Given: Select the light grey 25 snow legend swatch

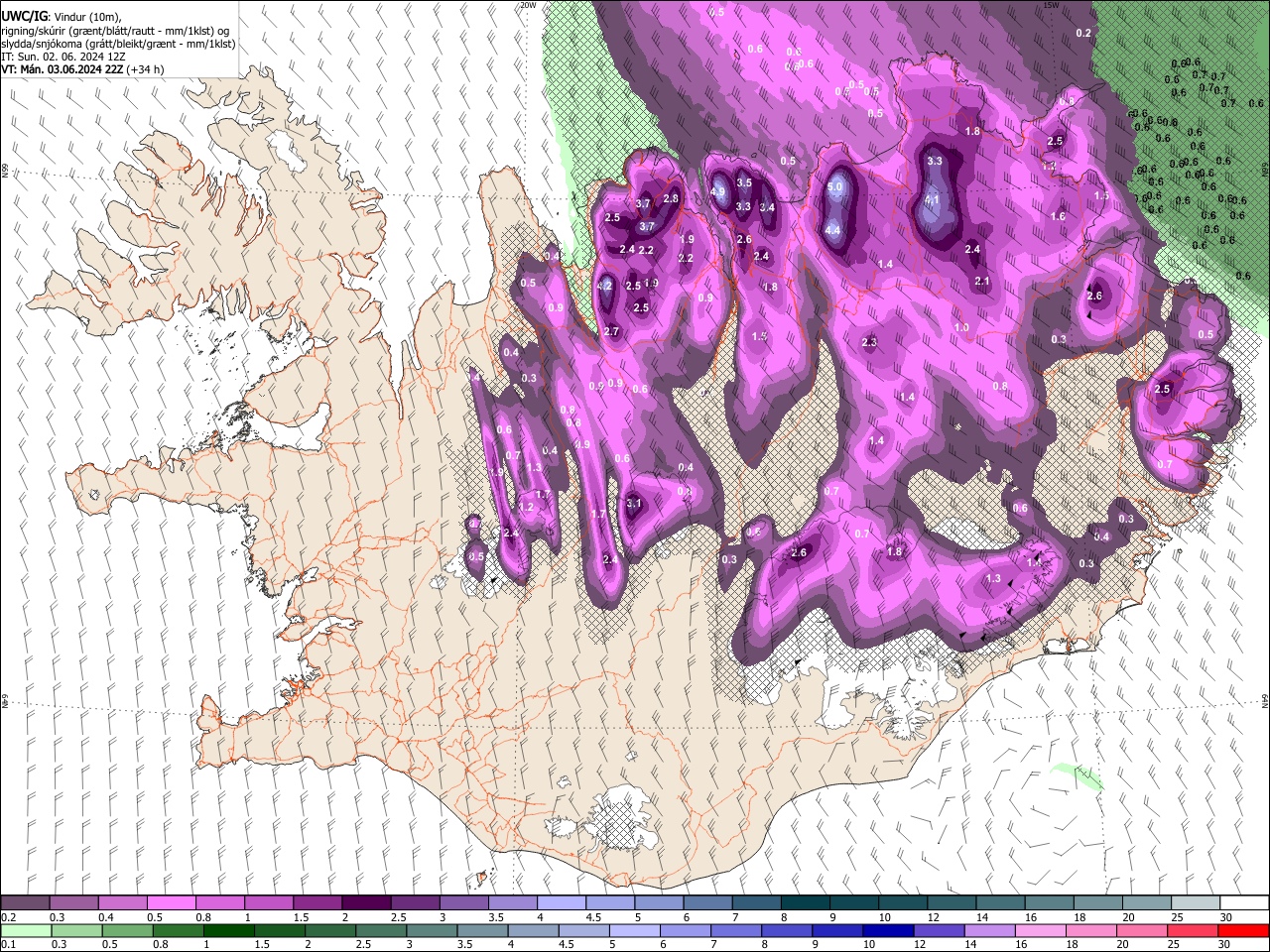Looking at the screenshot, I should point(1196,903).
